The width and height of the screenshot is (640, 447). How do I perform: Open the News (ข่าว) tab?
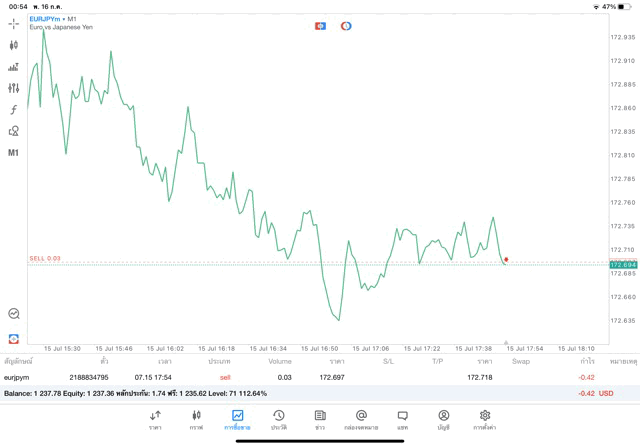[319, 419]
